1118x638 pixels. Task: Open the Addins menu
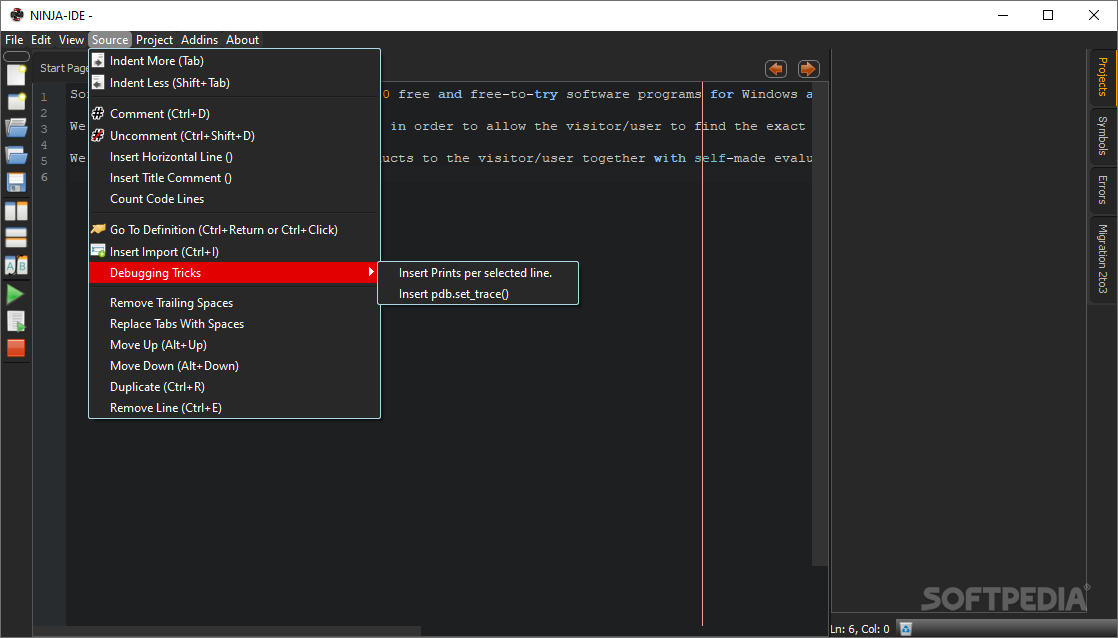tap(200, 40)
